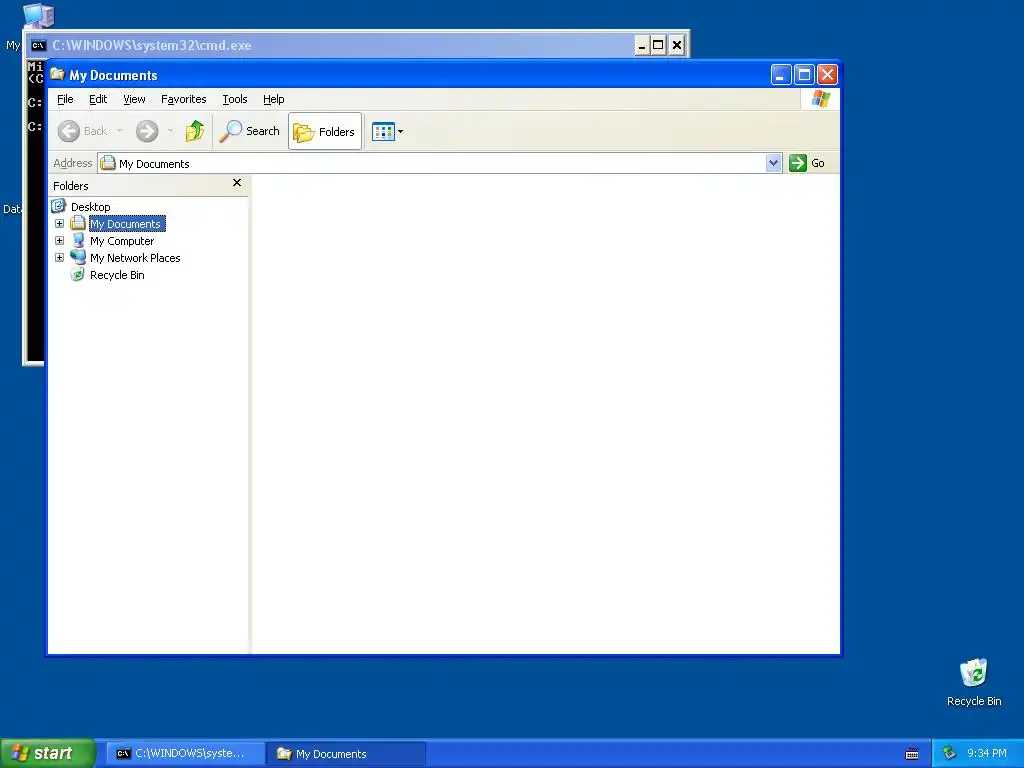The image size is (1024, 768).
Task: Maximize the cmd.exe window
Action: pyautogui.click(x=658, y=45)
